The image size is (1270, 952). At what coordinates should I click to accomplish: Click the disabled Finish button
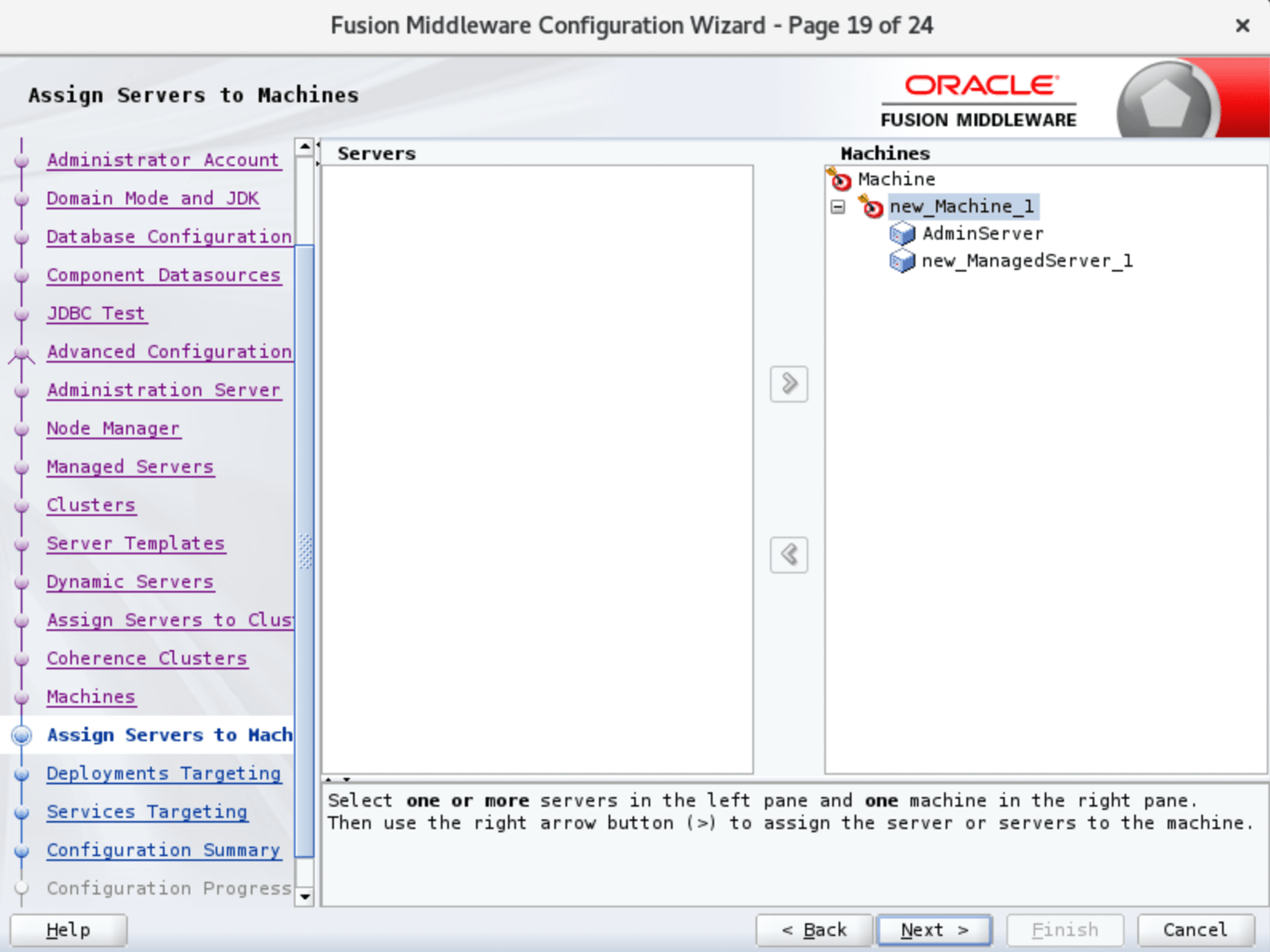1065,930
